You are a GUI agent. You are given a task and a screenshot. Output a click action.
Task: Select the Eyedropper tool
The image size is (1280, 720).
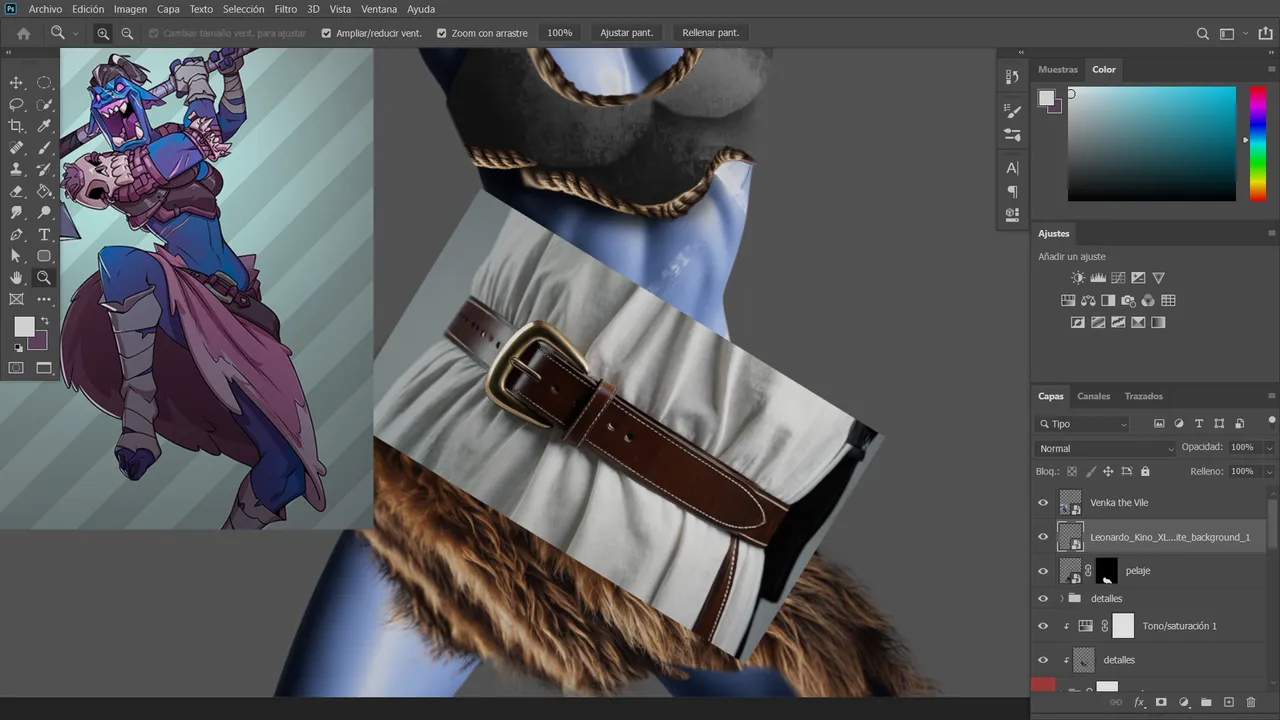(44, 126)
